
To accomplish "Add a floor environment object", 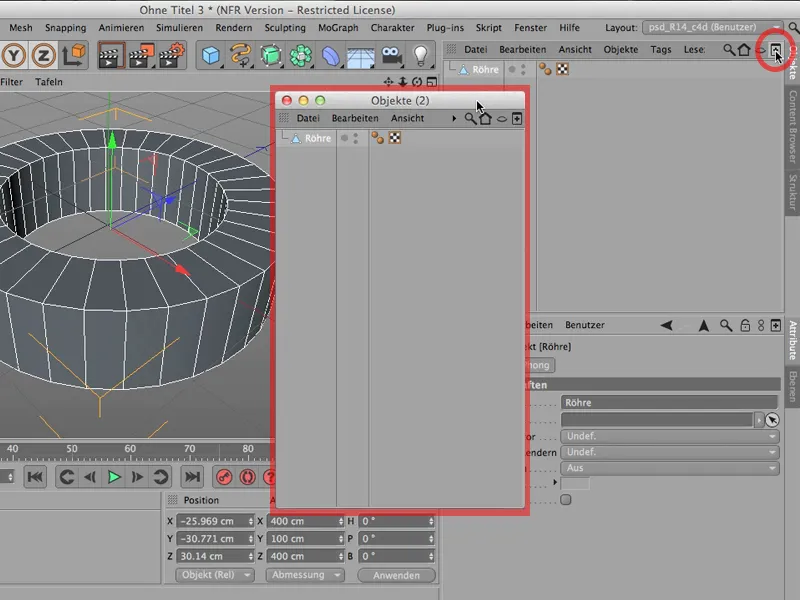I will coord(361,57).
